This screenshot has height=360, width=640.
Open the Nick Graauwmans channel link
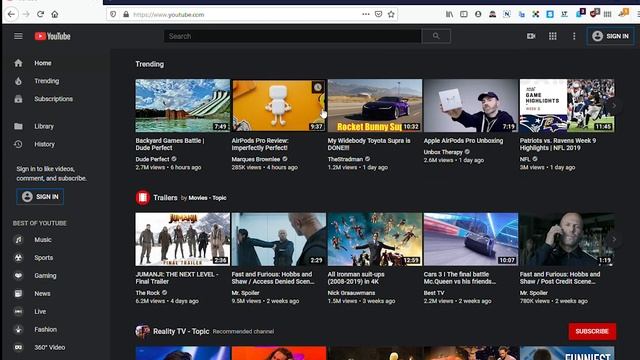[x=351, y=293]
